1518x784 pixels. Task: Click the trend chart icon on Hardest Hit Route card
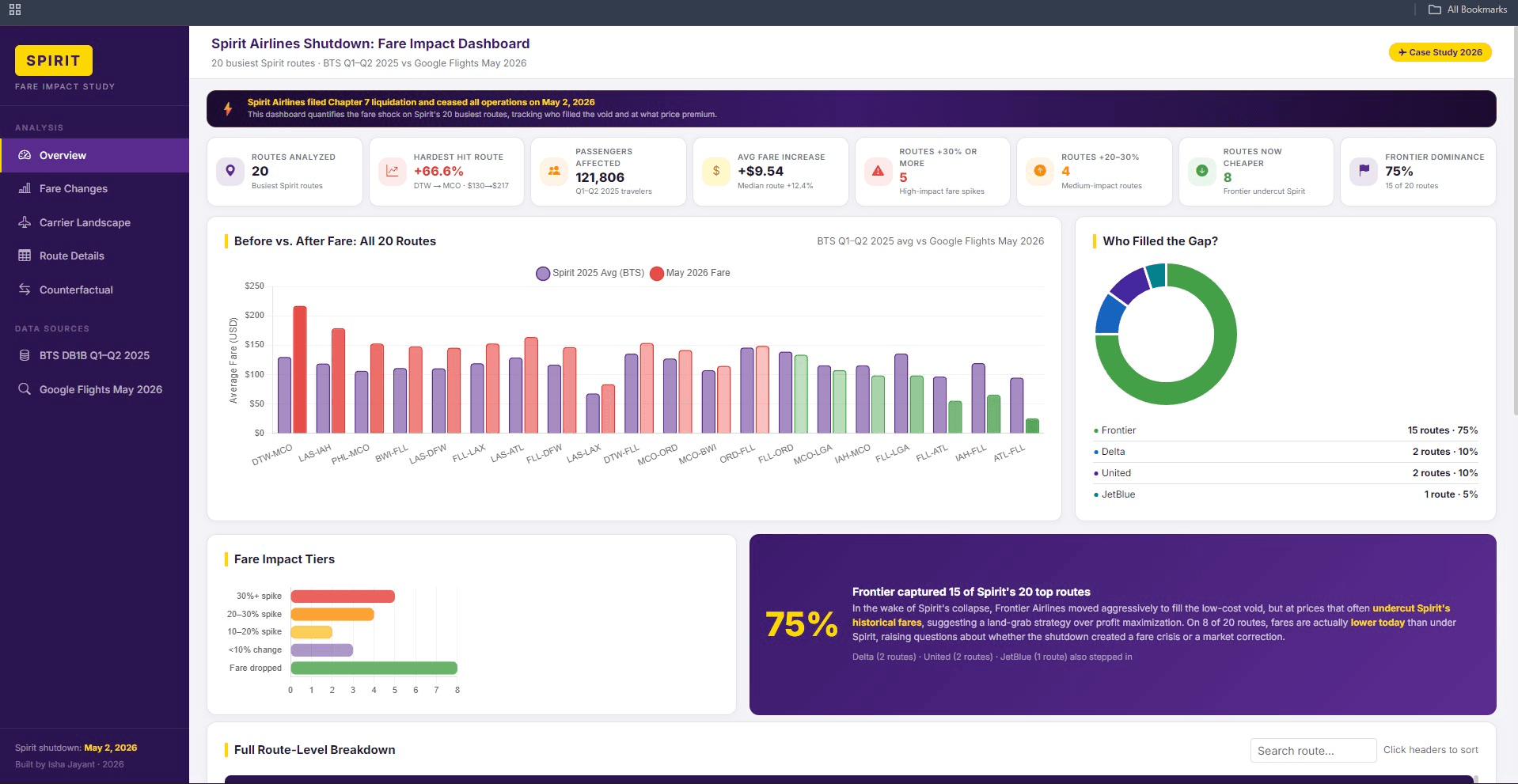(393, 171)
